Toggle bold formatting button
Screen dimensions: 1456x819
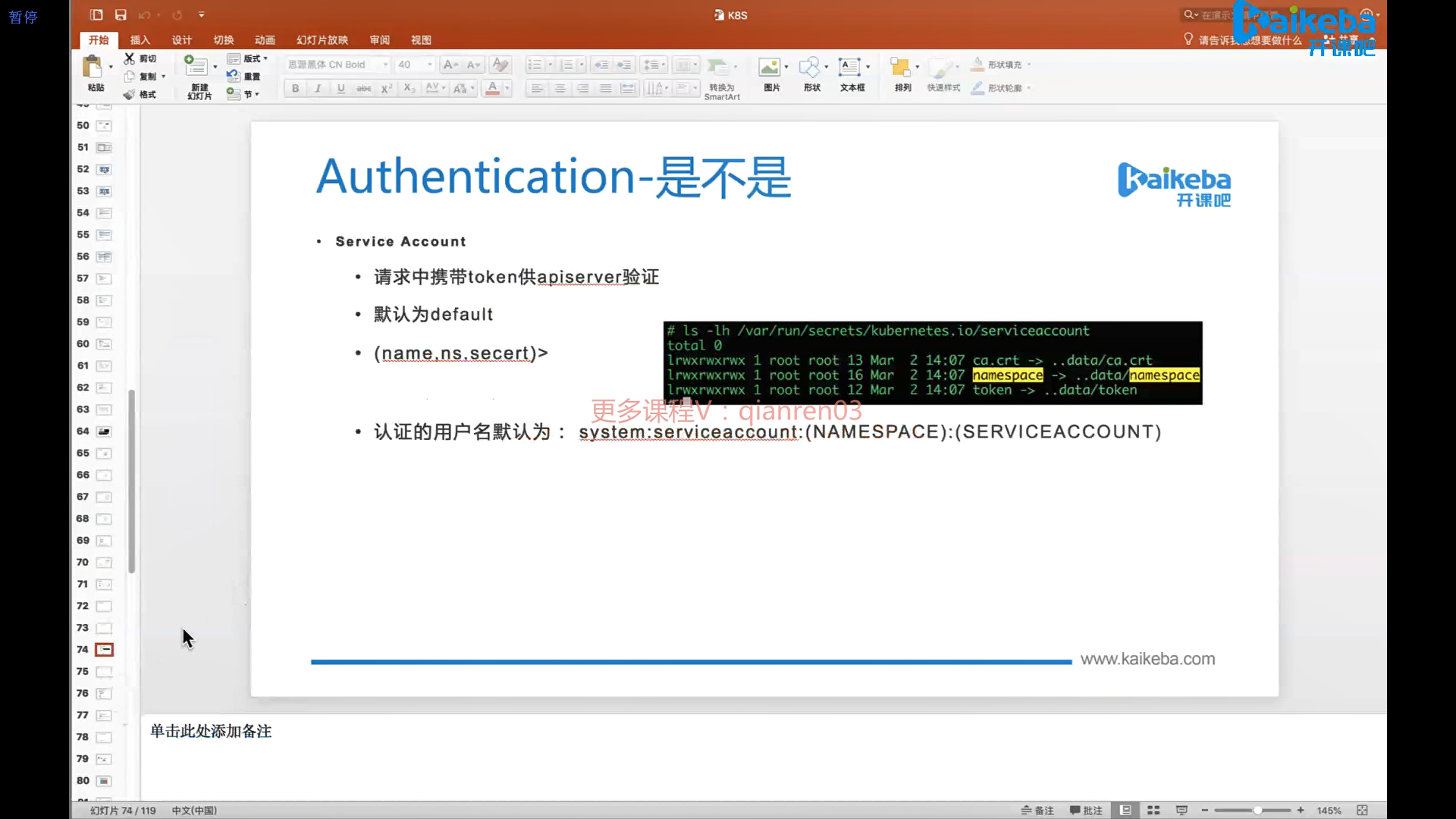pos(295,89)
